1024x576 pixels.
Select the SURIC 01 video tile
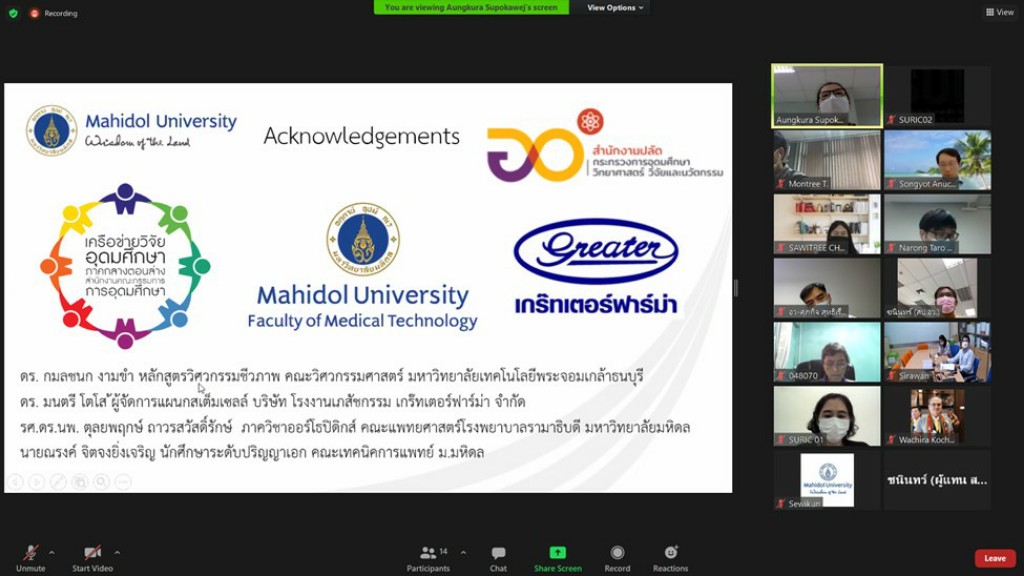pos(827,417)
